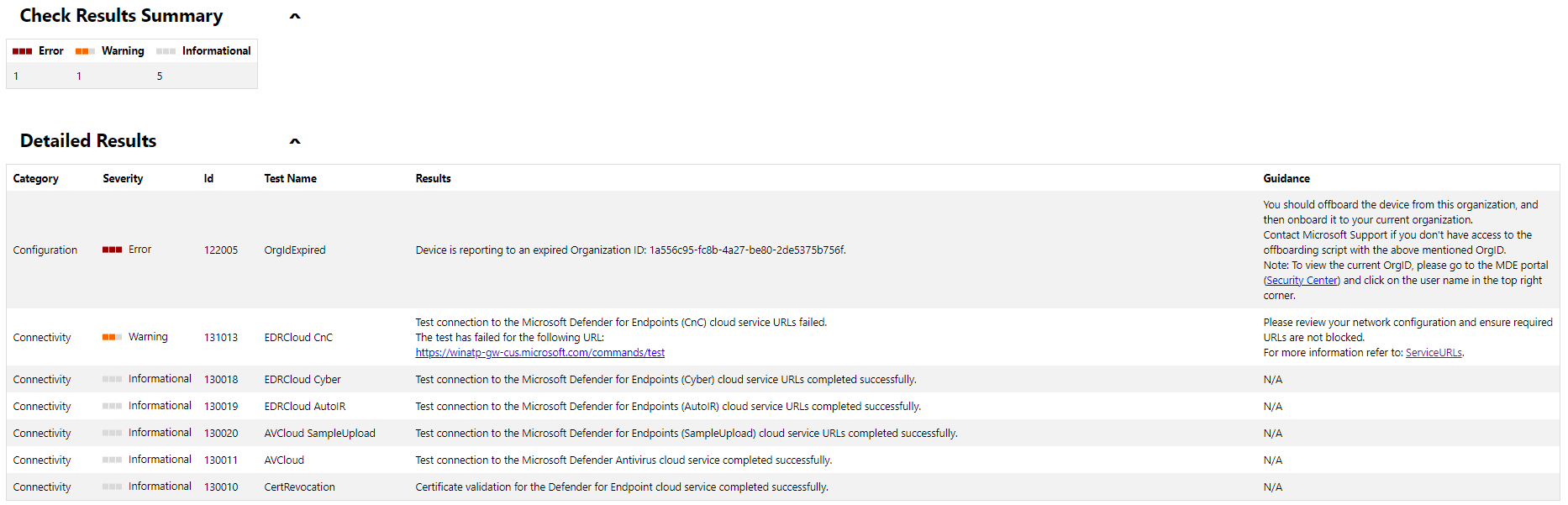Click the severity icon for CertRevocation row
Image resolution: width=1568 pixels, height=505 pixels.
[x=112, y=487]
